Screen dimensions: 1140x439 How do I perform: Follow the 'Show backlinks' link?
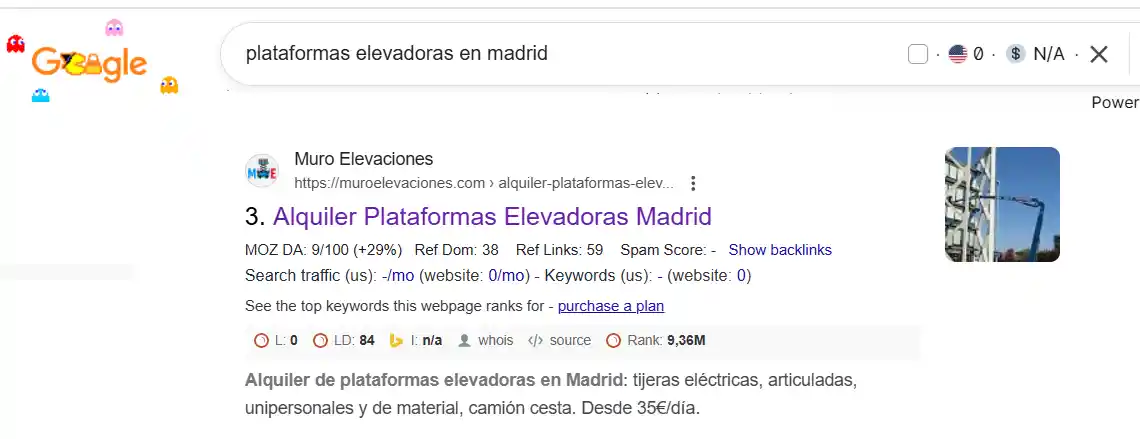[780, 250]
